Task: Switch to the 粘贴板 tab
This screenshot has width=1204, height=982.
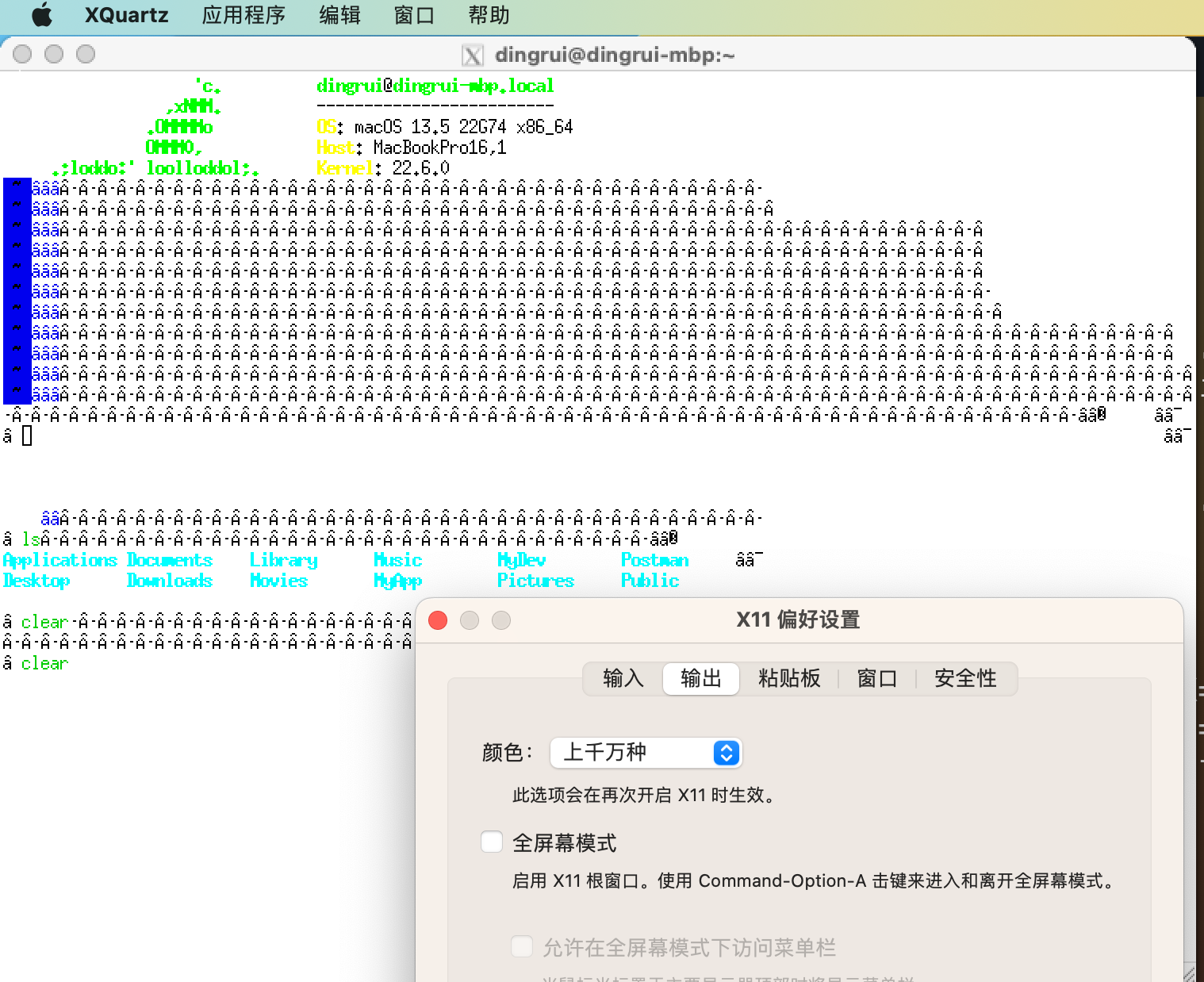Action: (x=788, y=679)
